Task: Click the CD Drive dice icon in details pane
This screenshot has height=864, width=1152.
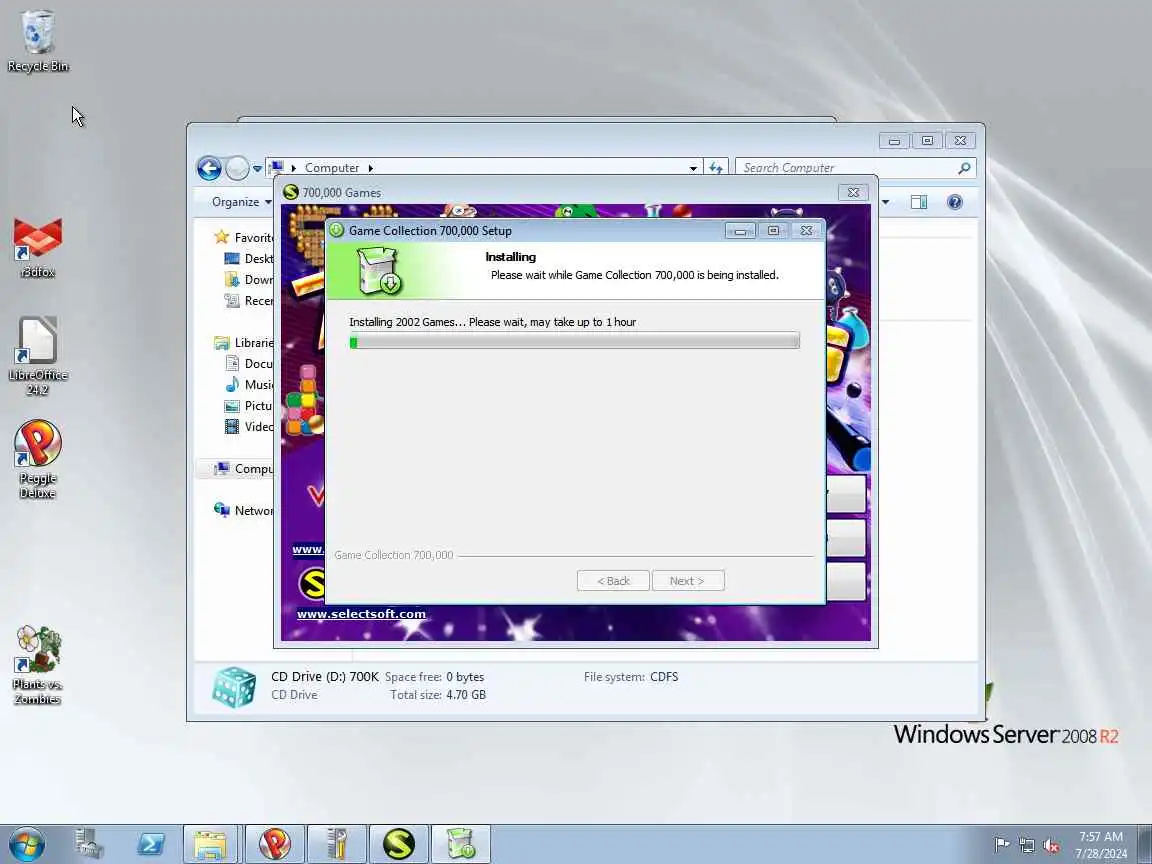Action: coord(234,687)
